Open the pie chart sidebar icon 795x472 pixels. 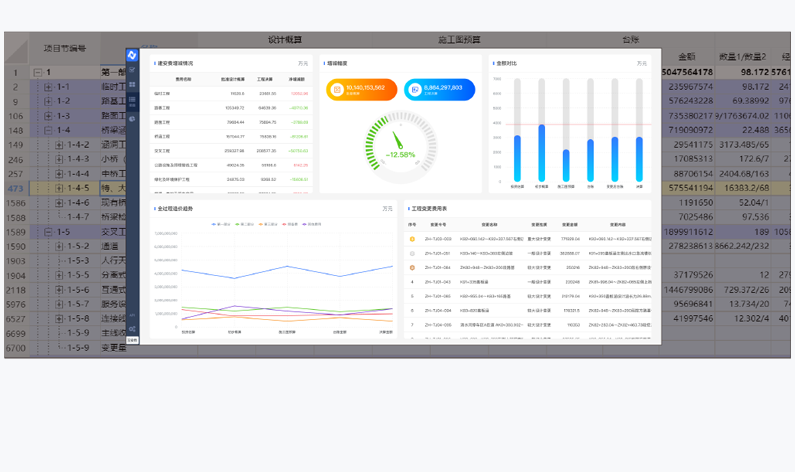133,118
